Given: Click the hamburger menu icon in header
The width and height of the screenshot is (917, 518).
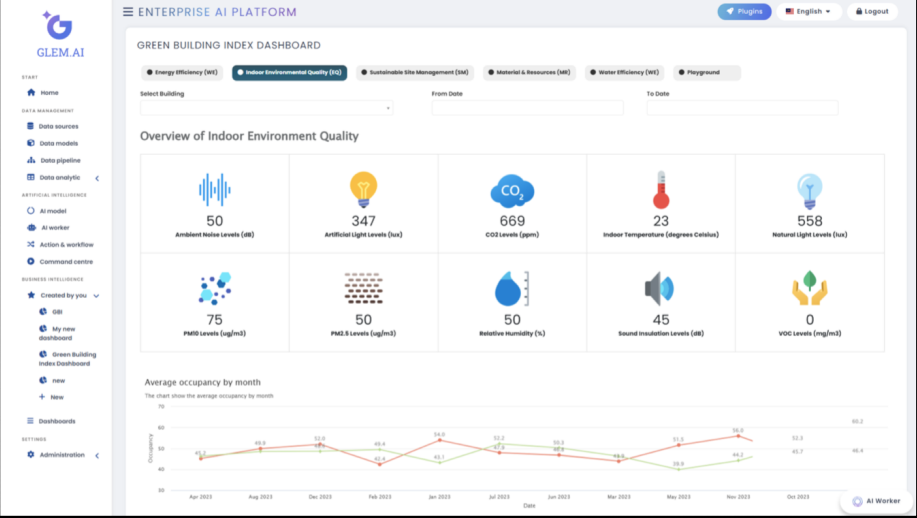Looking at the screenshot, I should point(127,12).
